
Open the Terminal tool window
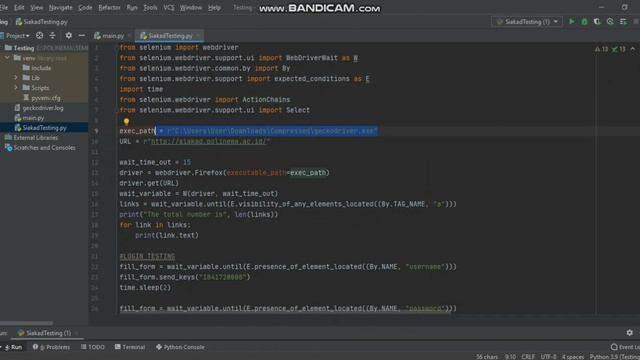pyautogui.click(x=130, y=347)
